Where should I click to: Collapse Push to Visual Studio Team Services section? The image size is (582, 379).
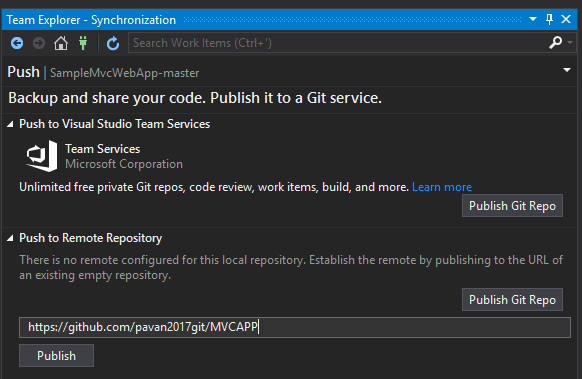pos(10,124)
